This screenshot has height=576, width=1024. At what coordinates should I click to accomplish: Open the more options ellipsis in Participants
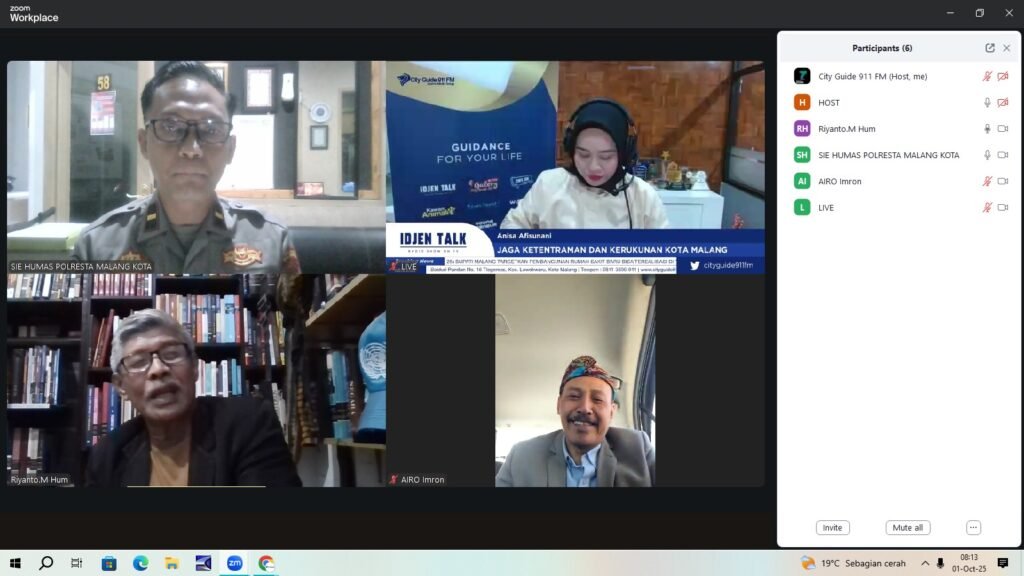click(973, 528)
